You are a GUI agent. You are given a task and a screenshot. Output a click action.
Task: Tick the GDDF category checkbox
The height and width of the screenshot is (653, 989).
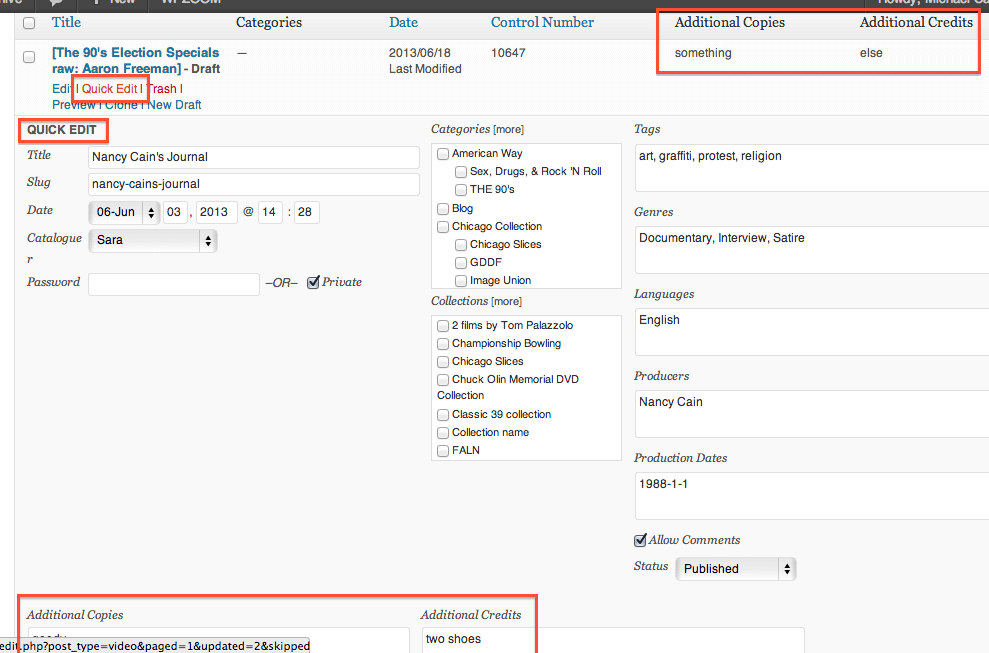point(461,263)
